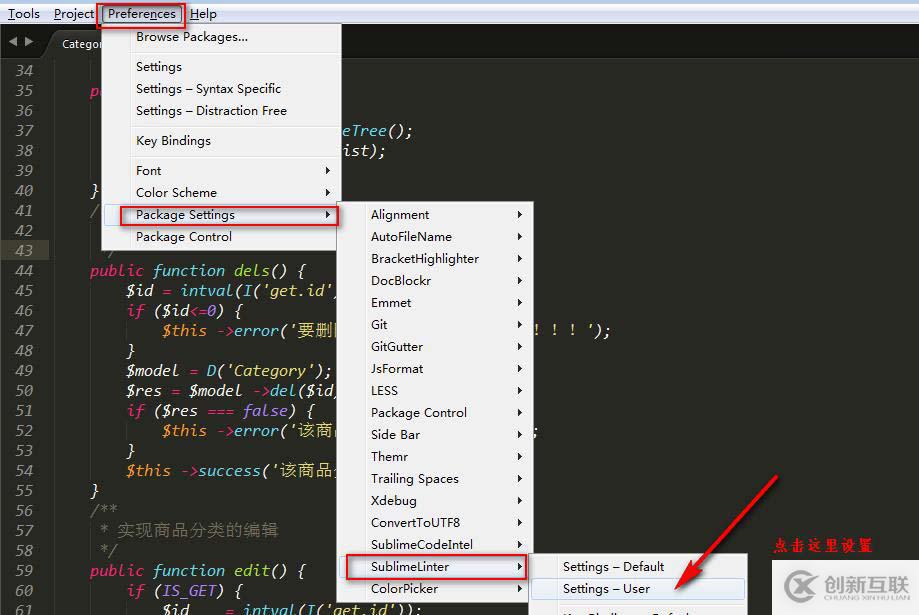Click line number 50 in gutter
Image resolution: width=919 pixels, height=615 pixels.
click(x=24, y=390)
